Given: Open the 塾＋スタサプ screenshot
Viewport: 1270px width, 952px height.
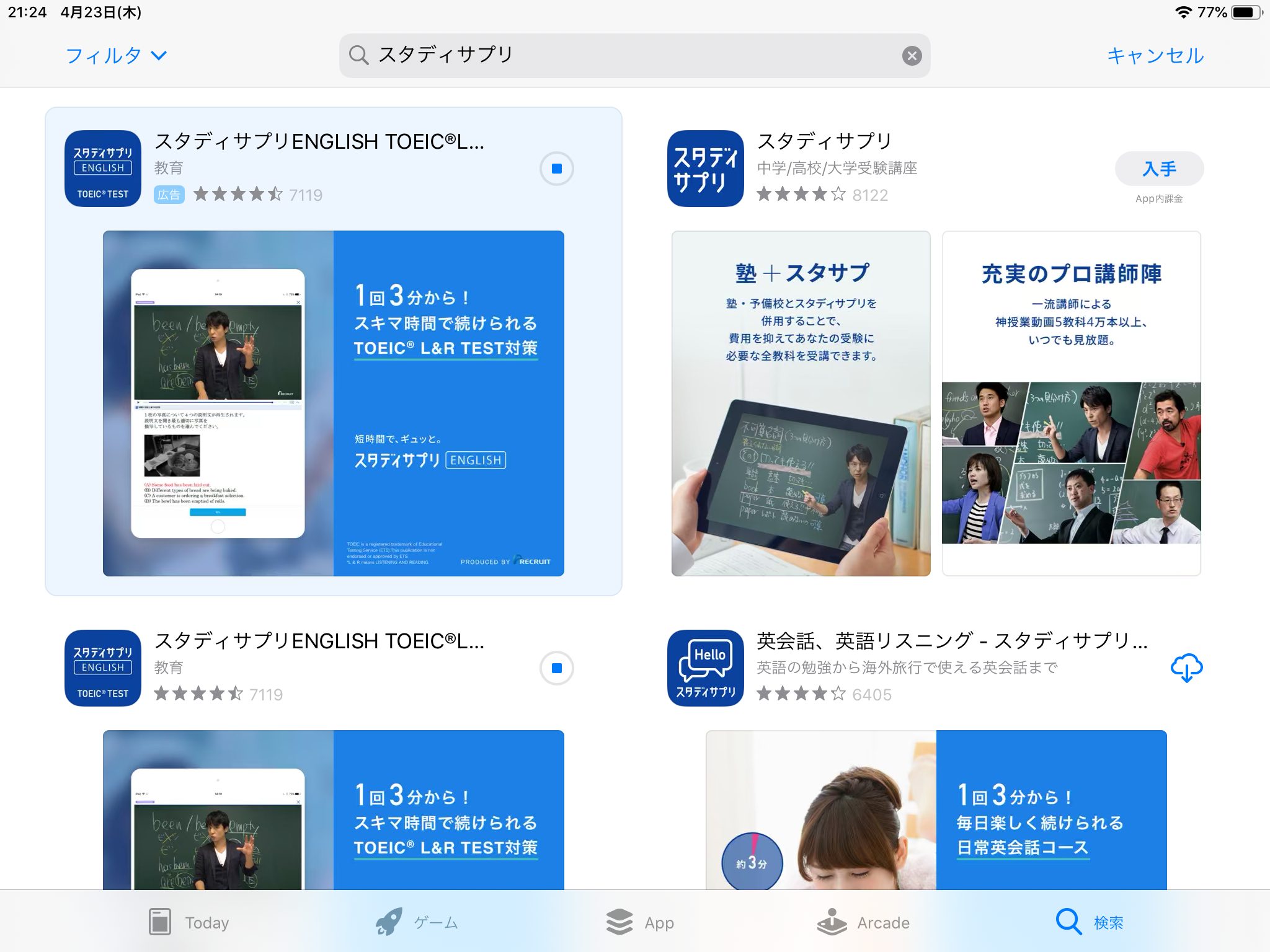Looking at the screenshot, I should point(801,403).
